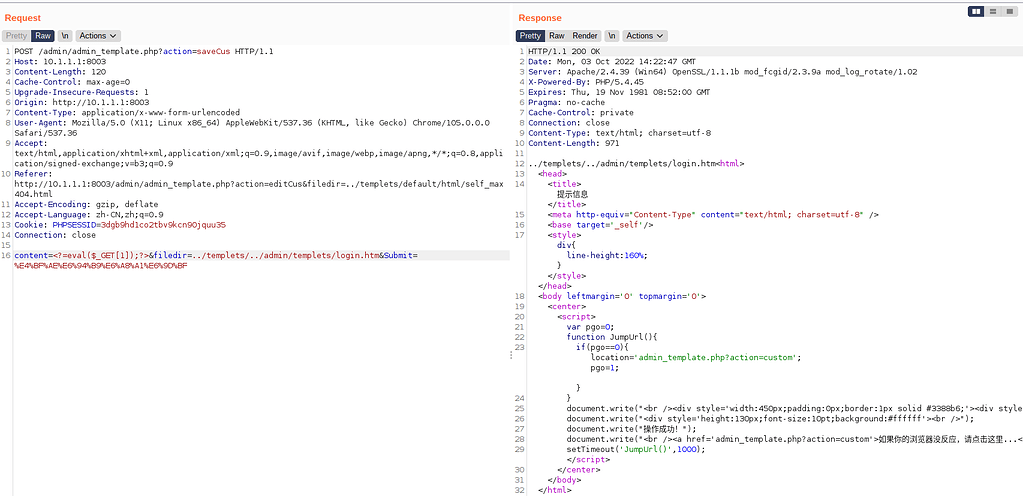
Task: Select the Raw tab in the Request panel
Action: tap(43, 36)
